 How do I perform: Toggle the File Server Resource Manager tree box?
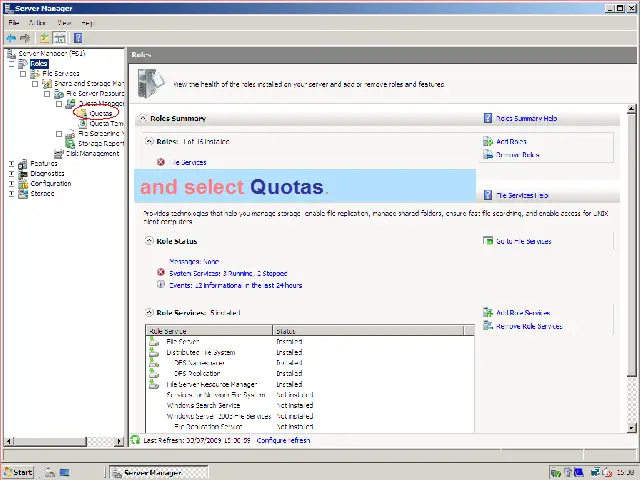tap(47, 94)
